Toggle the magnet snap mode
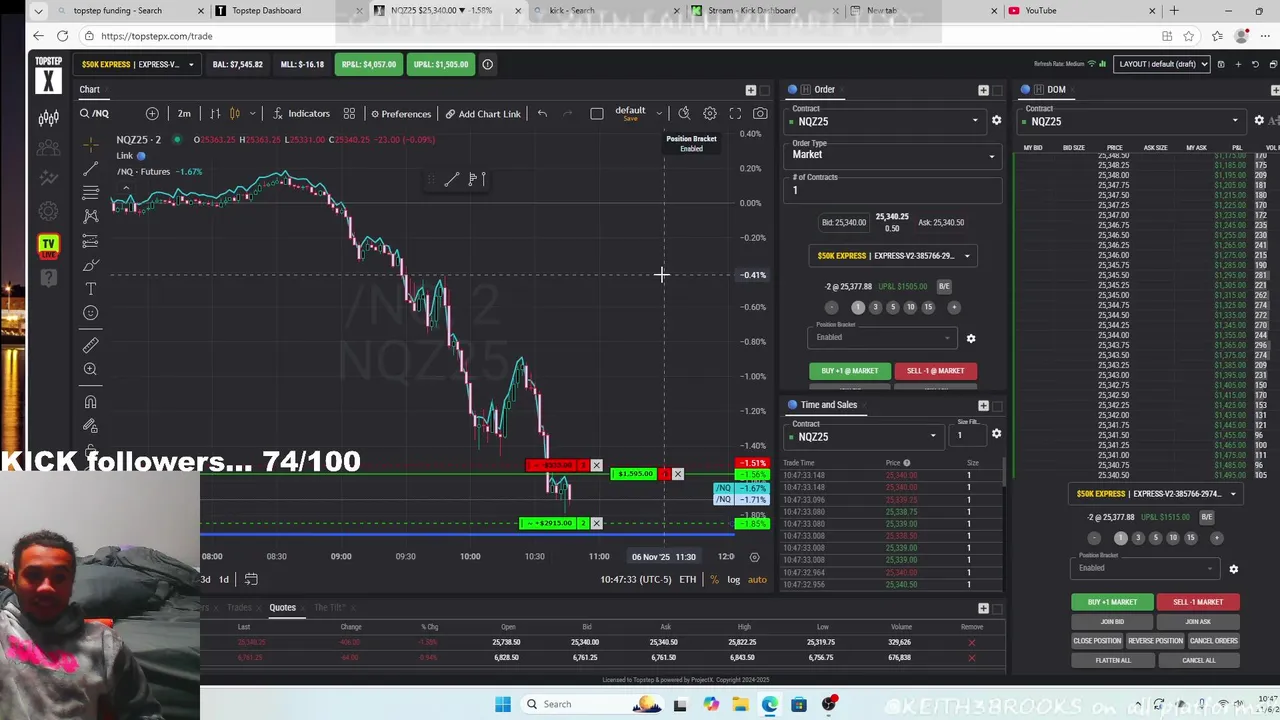1280x720 pixels. point(91,402)
